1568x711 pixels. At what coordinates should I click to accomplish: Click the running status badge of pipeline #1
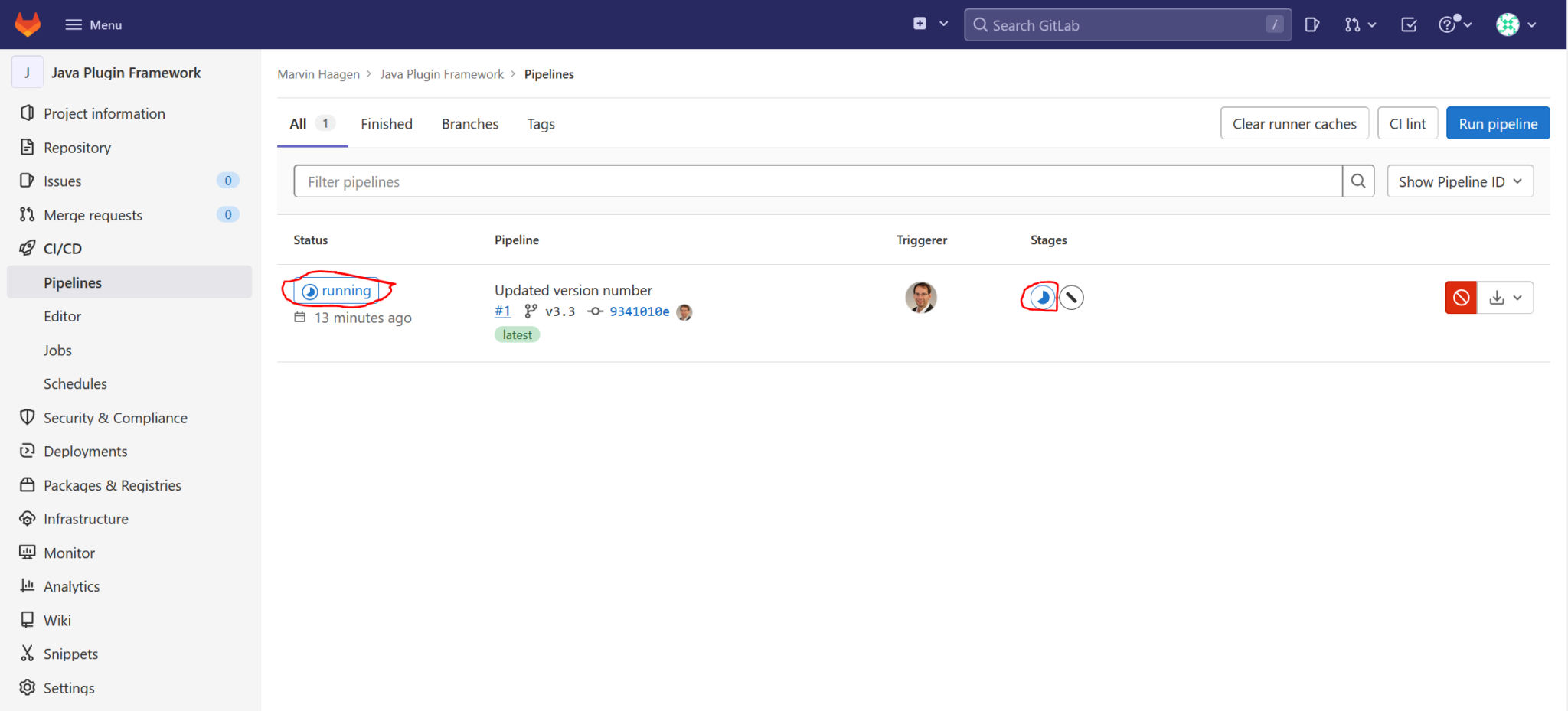click(x=337, y=291)
